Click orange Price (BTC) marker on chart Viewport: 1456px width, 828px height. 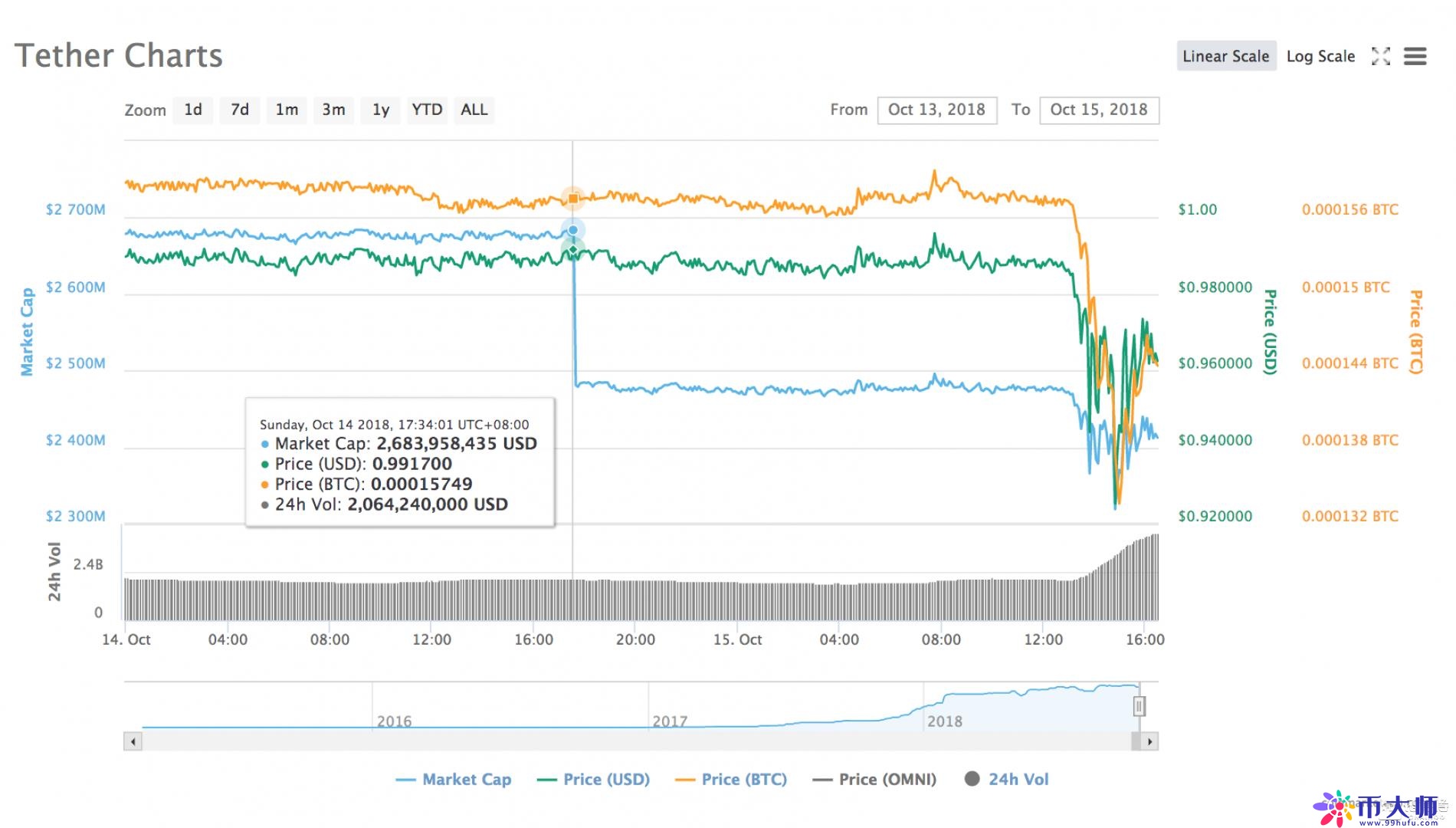[573, 199]
